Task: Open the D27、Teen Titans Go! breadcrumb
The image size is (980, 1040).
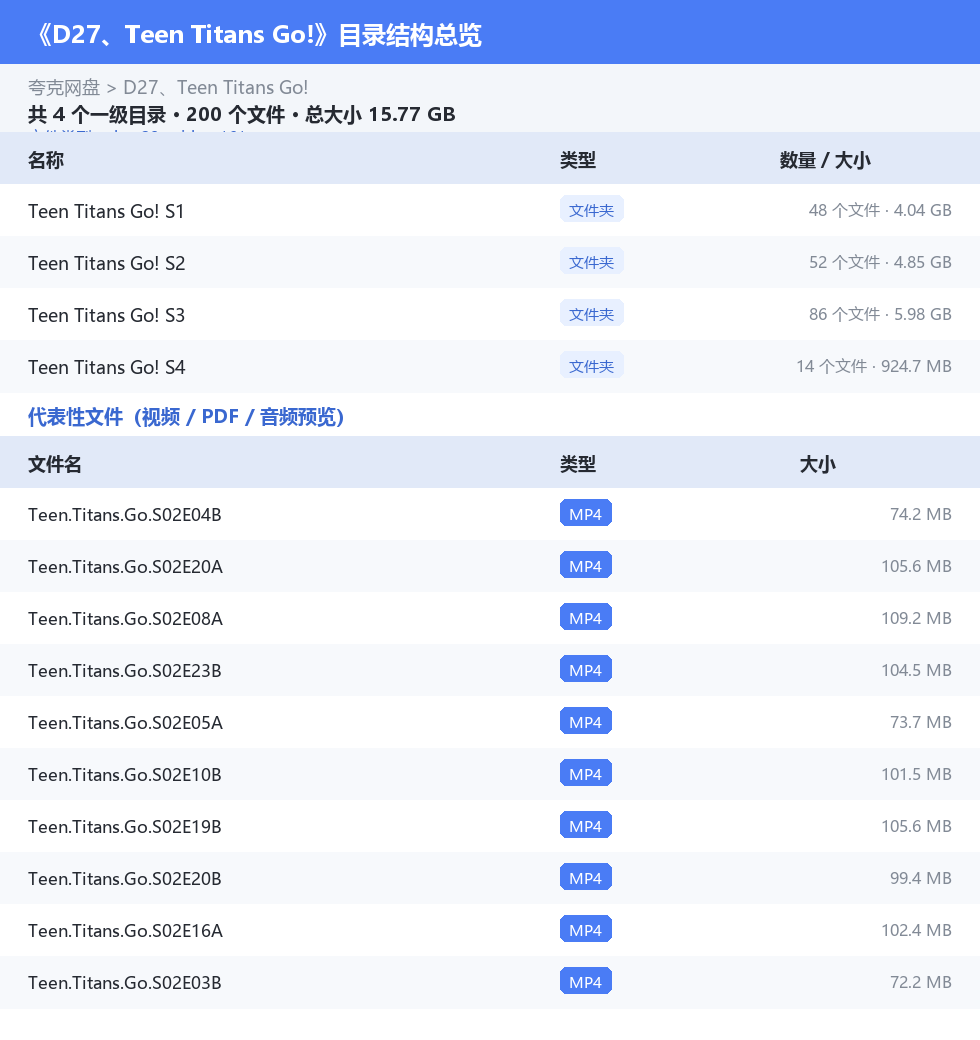Action: [215, 88]
